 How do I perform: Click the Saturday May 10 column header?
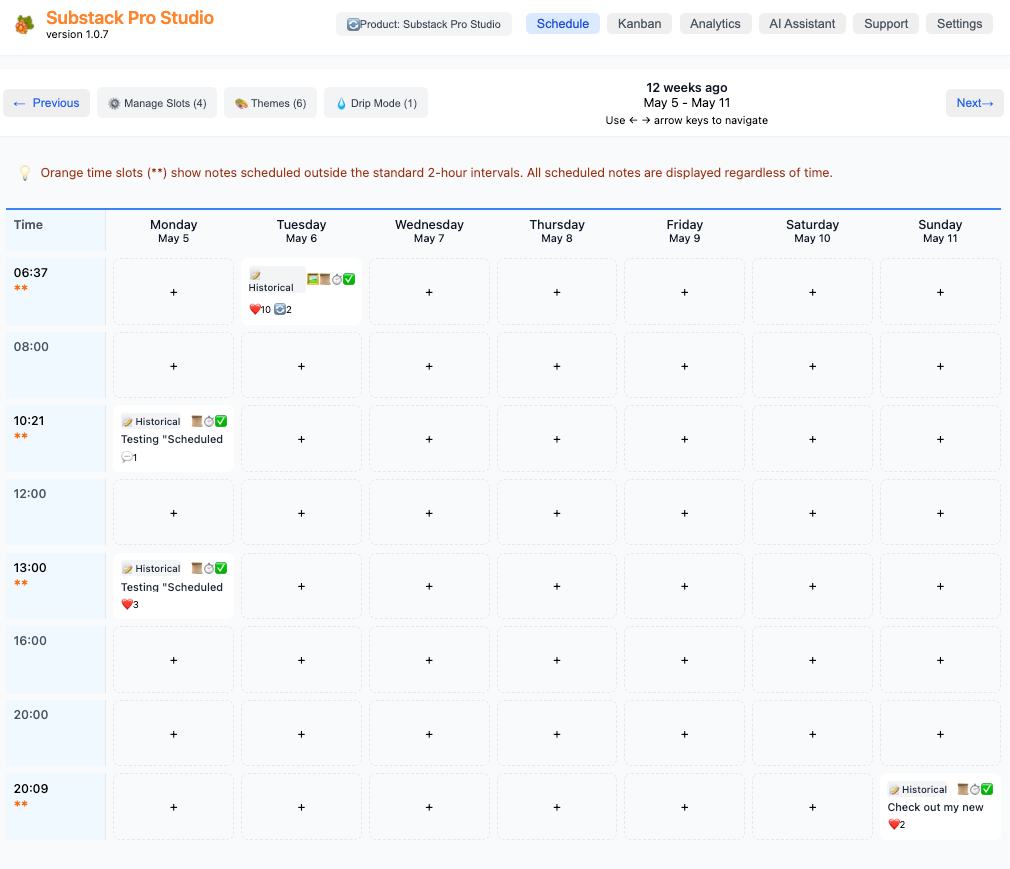pyautogui.click(x=812, y=231)
